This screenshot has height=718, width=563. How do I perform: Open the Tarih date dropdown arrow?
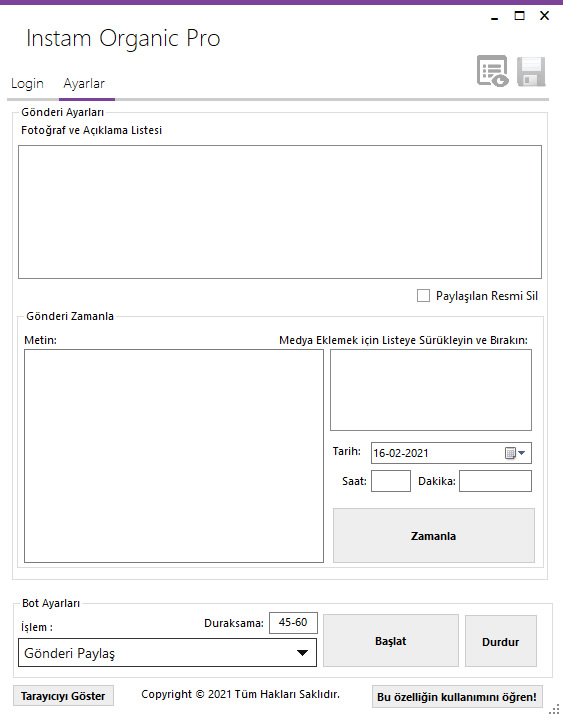click(x=521, y=453)
